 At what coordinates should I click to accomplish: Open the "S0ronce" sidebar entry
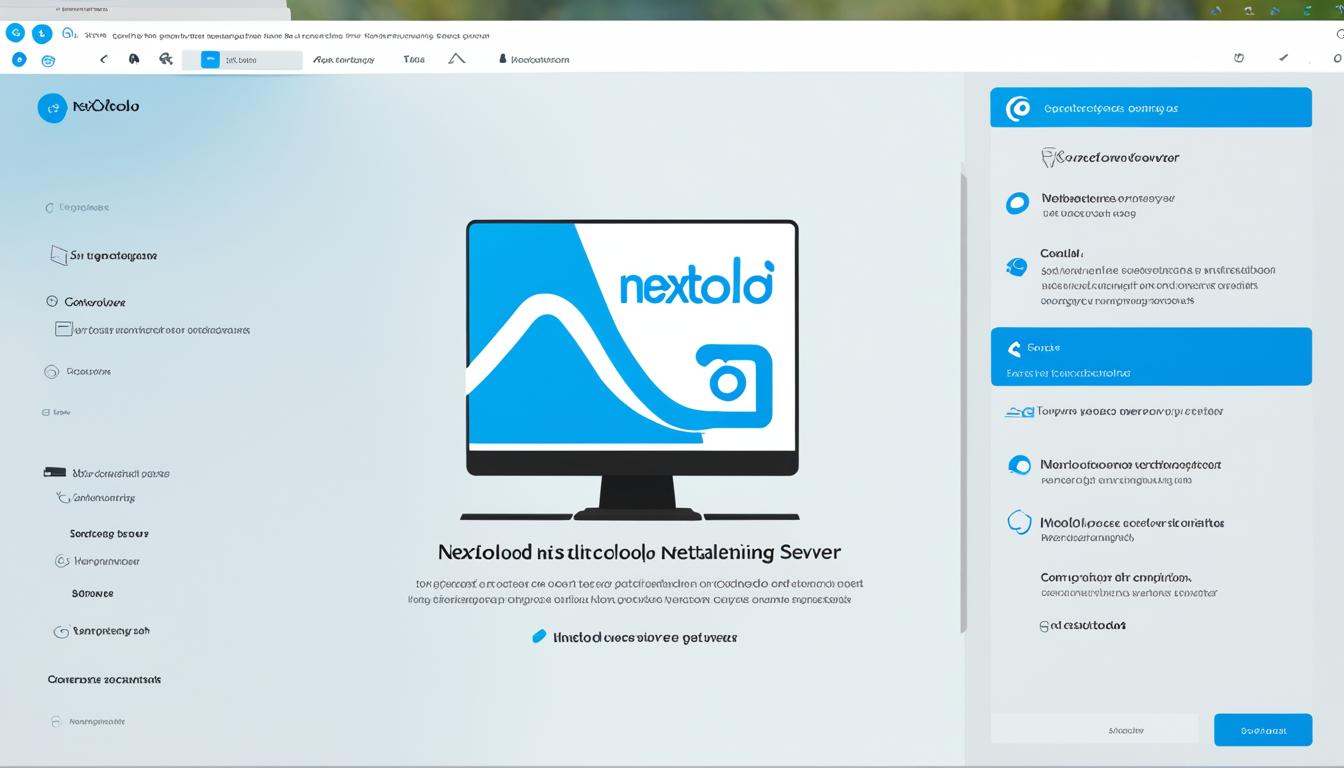point(93,593)
